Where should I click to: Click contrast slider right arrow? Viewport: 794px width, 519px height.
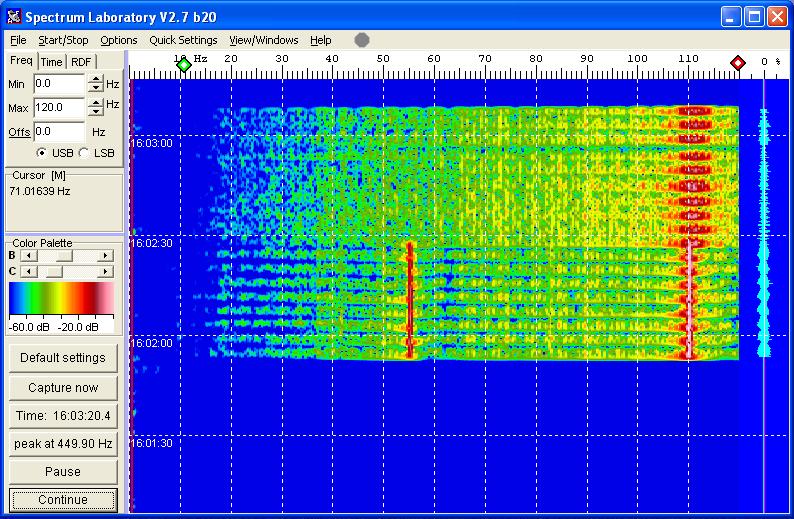point(105,271)
